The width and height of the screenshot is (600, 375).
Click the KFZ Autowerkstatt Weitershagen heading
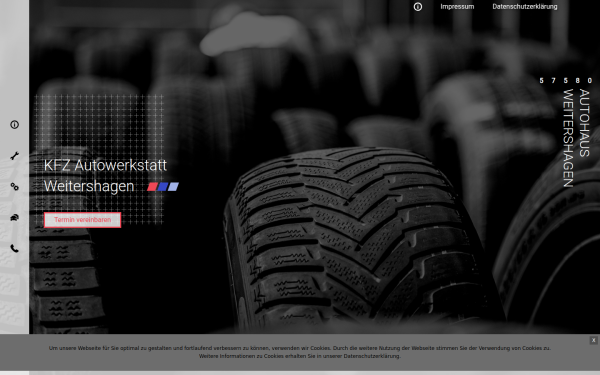click(x=106, y=176)
